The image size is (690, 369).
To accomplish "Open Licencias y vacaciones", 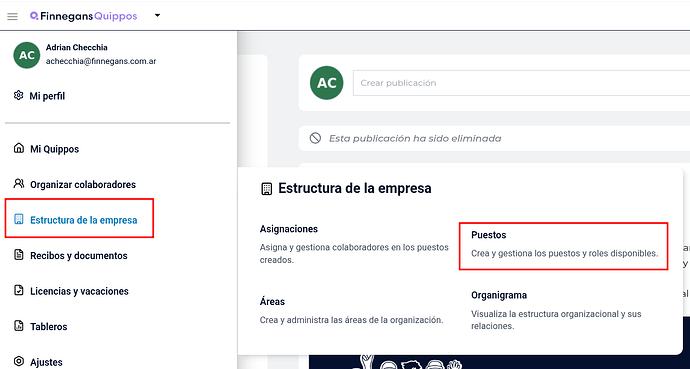I will 79,291.
